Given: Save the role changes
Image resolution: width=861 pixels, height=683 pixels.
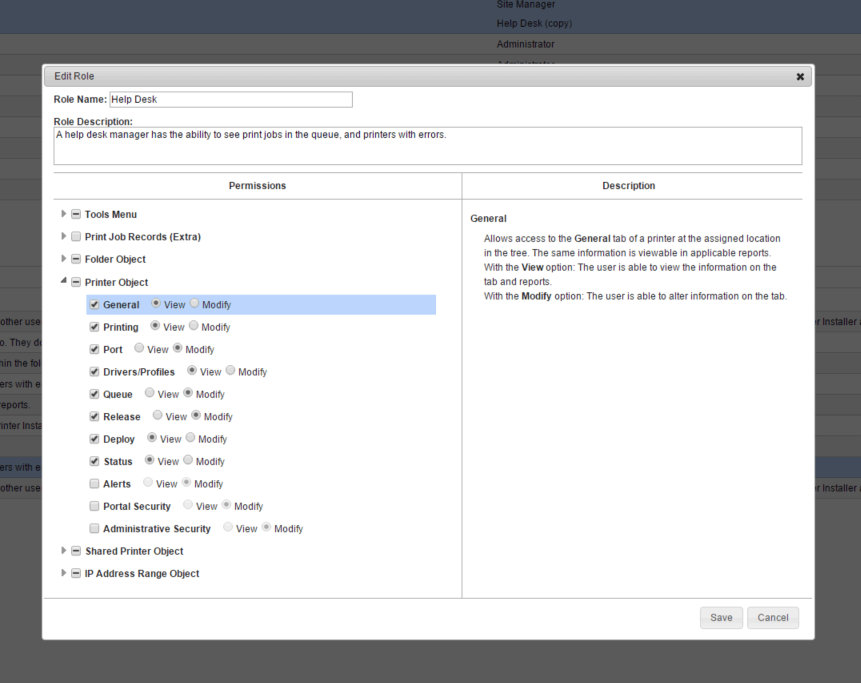Looking at the screenshot, I should 720,618.
